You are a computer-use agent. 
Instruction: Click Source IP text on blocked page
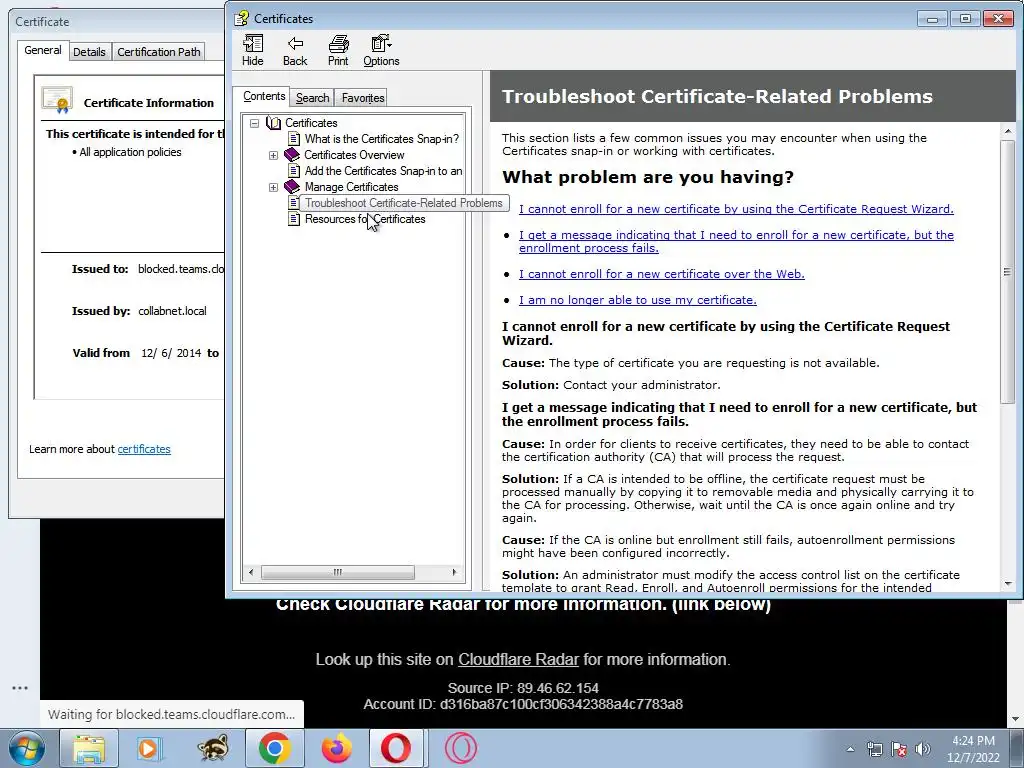pyautogui.click(x=523, y=688)
